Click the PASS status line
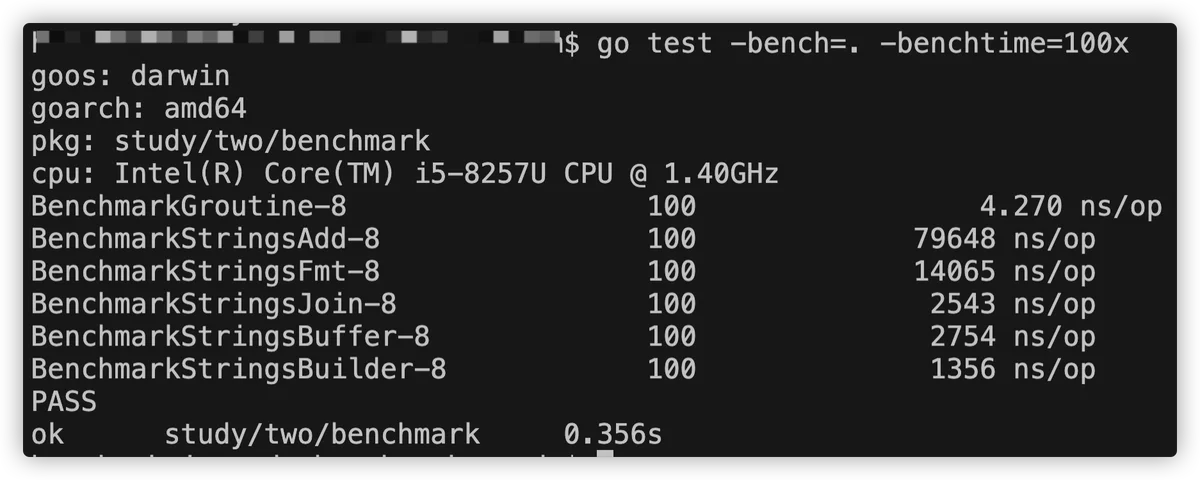The height and width of the screenshot is (480, 1200). point(64,402)
